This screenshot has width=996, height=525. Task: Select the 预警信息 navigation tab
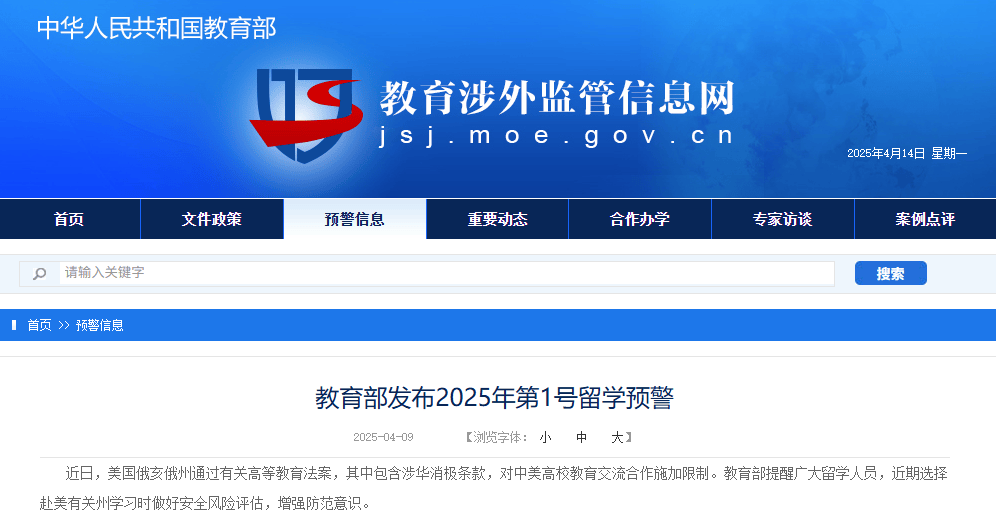tap(354, 219)
